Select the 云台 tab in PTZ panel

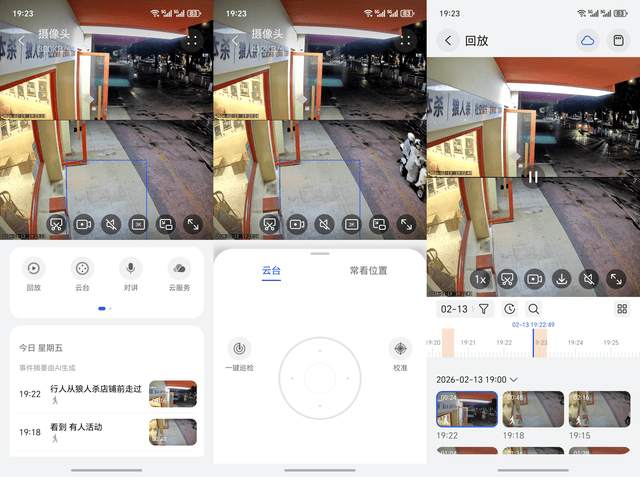(271, 271)
